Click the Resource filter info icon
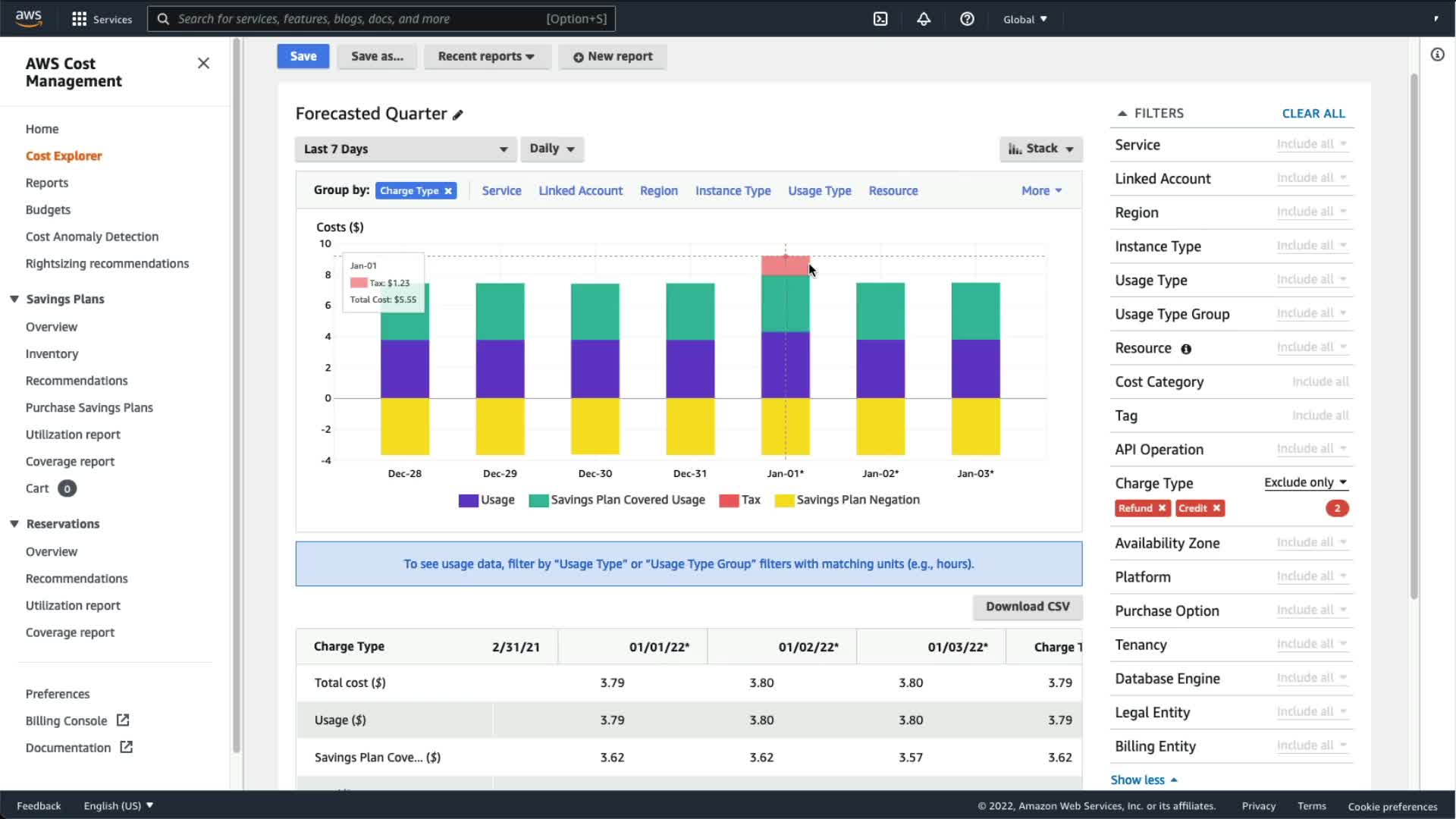 click(x=1186, y=349)
